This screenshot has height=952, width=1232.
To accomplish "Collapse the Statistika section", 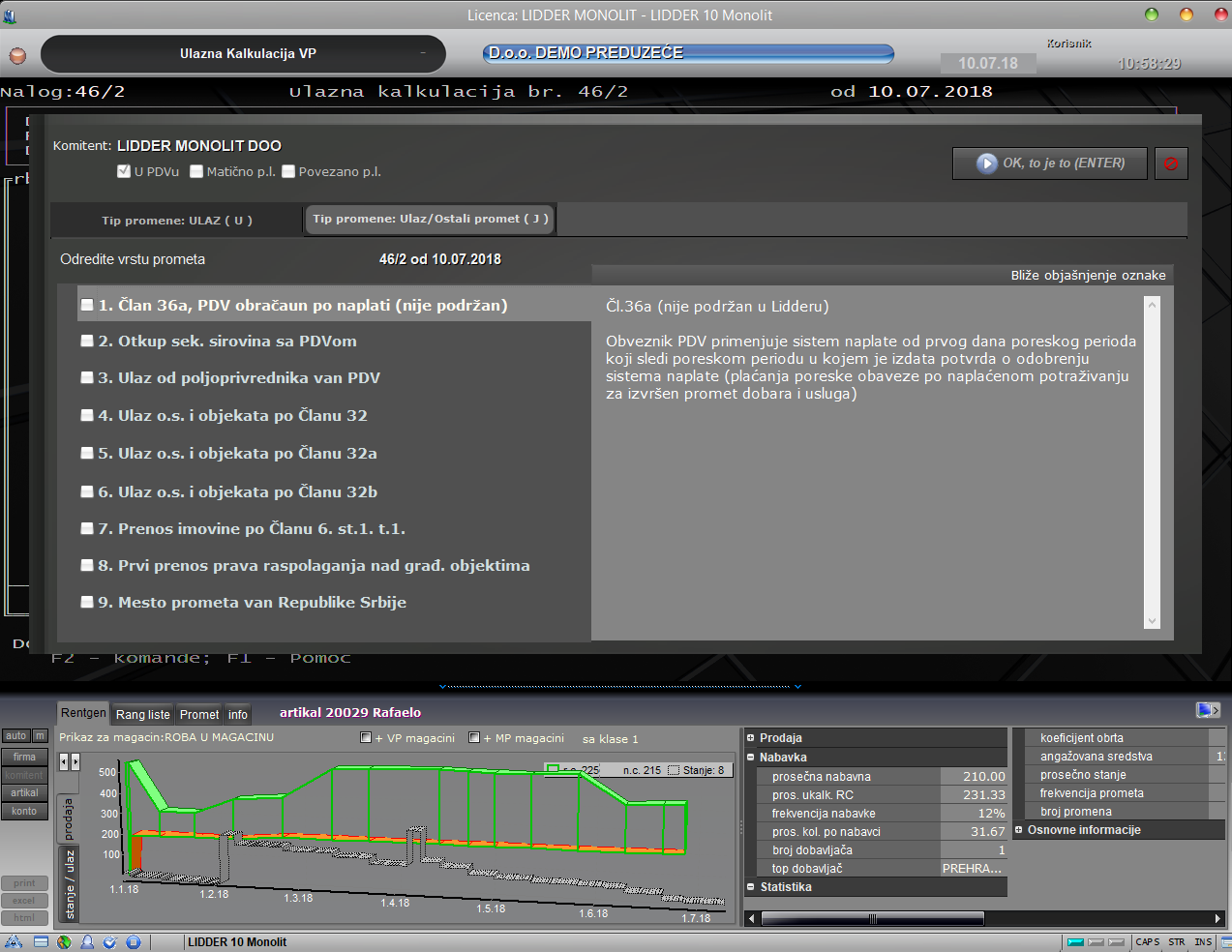I will click(x=751, y=886).
